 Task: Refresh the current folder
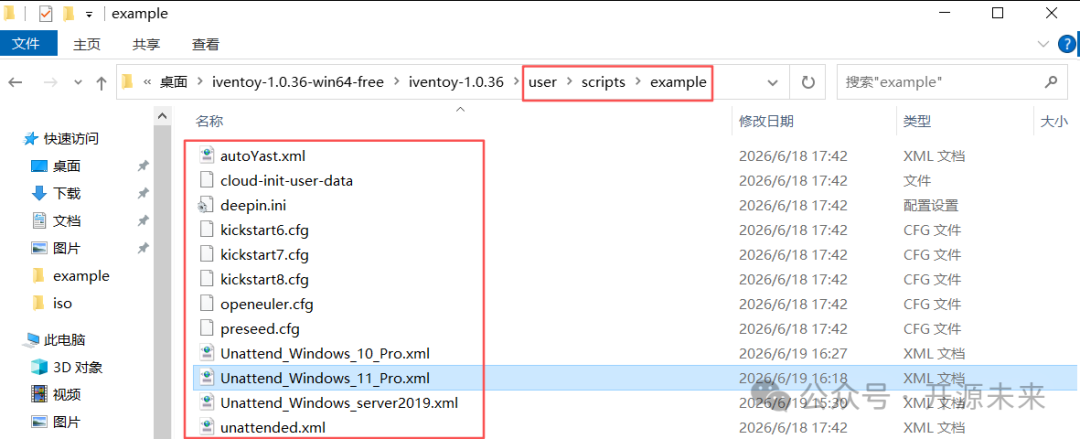(808, 83)
